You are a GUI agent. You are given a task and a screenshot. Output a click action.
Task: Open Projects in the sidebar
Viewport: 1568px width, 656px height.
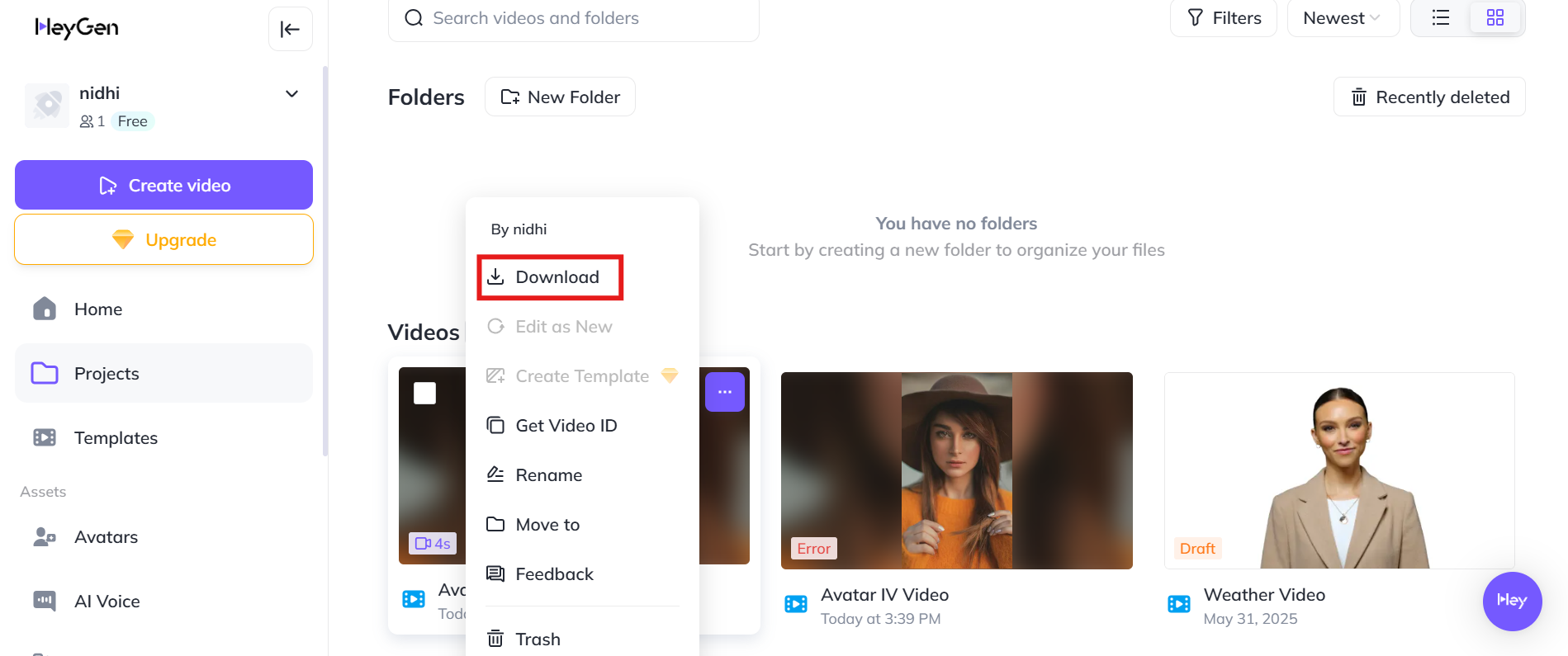tap(163, 373)
